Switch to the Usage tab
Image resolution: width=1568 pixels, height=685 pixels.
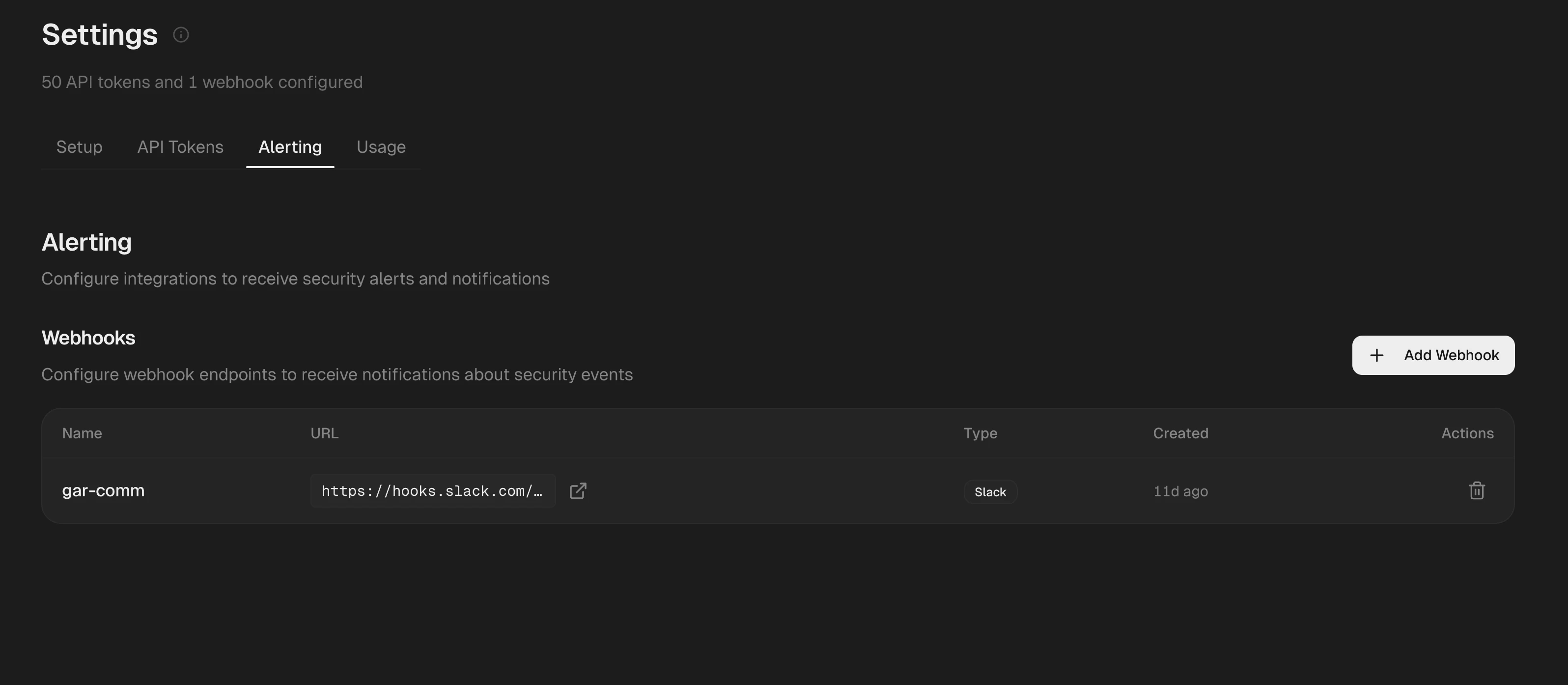click(380, 147)
